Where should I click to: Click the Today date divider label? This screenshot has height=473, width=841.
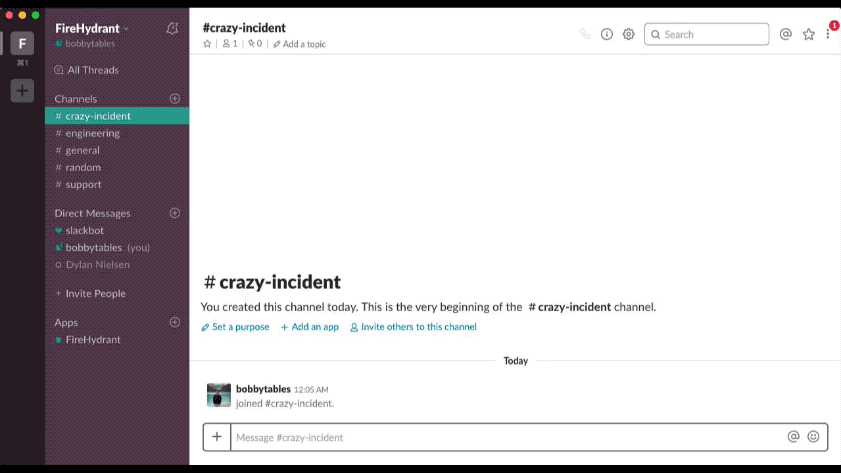[x=515, y=361]
